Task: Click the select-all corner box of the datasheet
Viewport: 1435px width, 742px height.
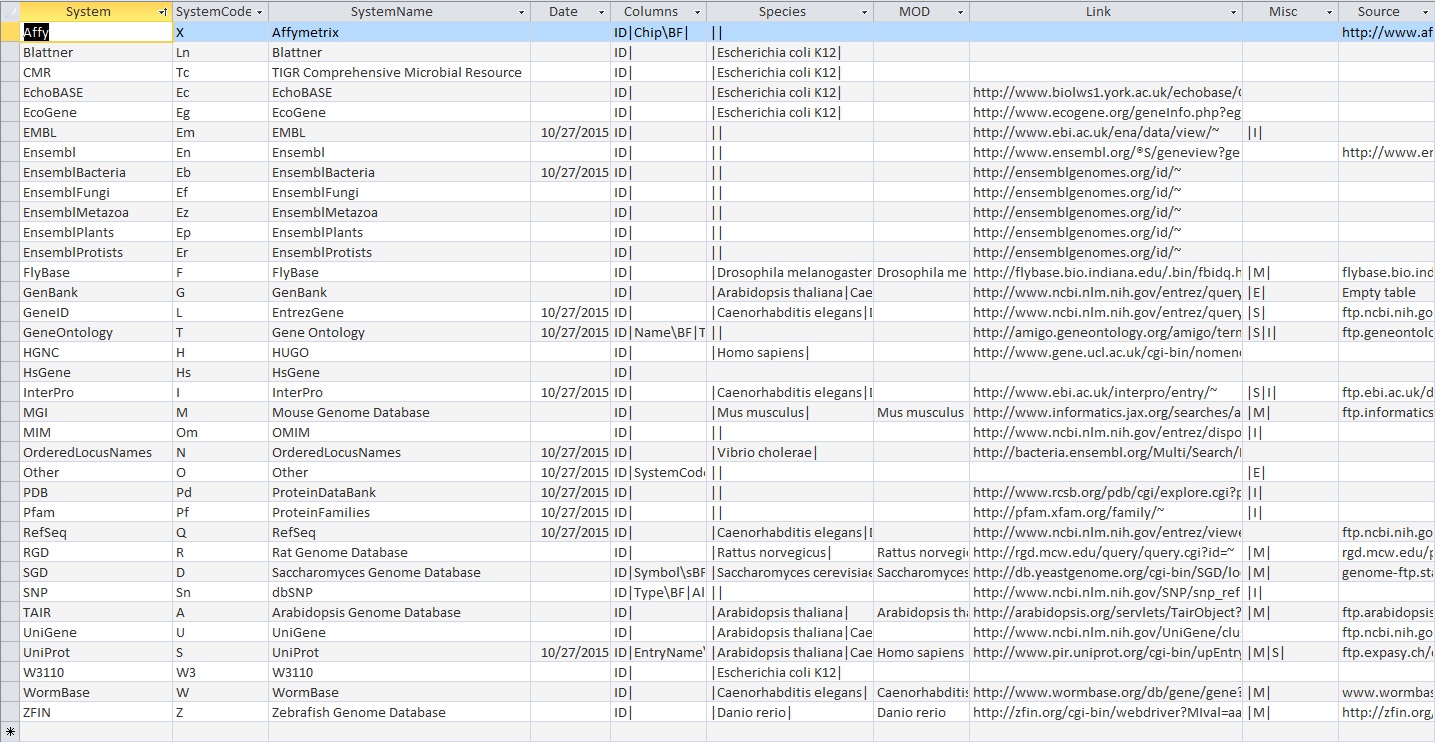Action: [x=10, y=12]
